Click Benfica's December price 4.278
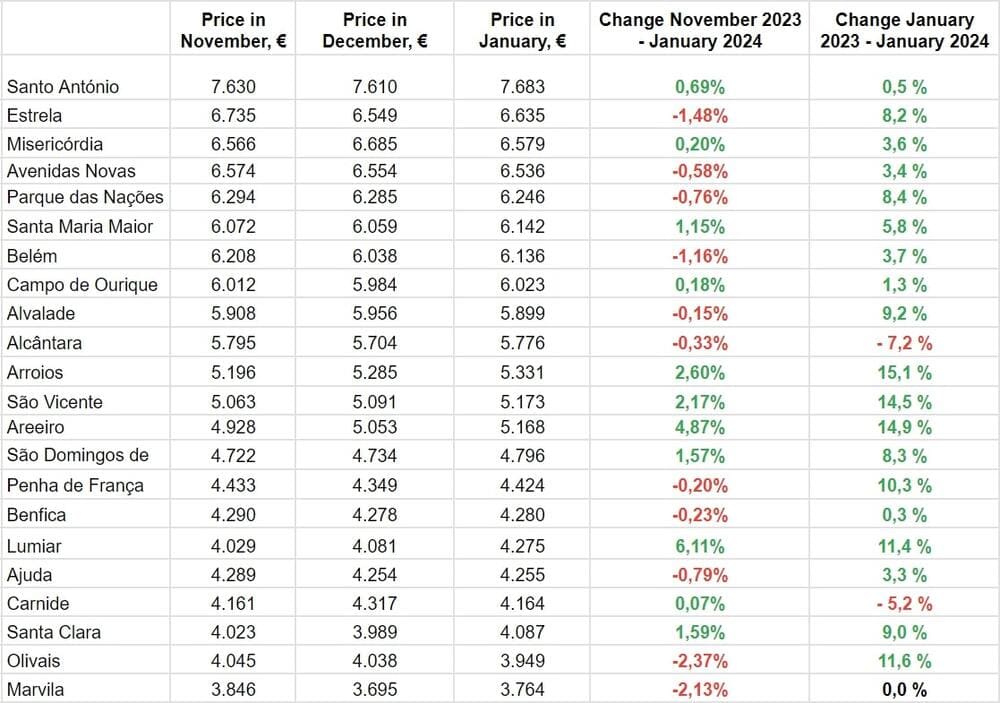The height and width of the screenshot is (703, 1000). (x=375, y=516)
